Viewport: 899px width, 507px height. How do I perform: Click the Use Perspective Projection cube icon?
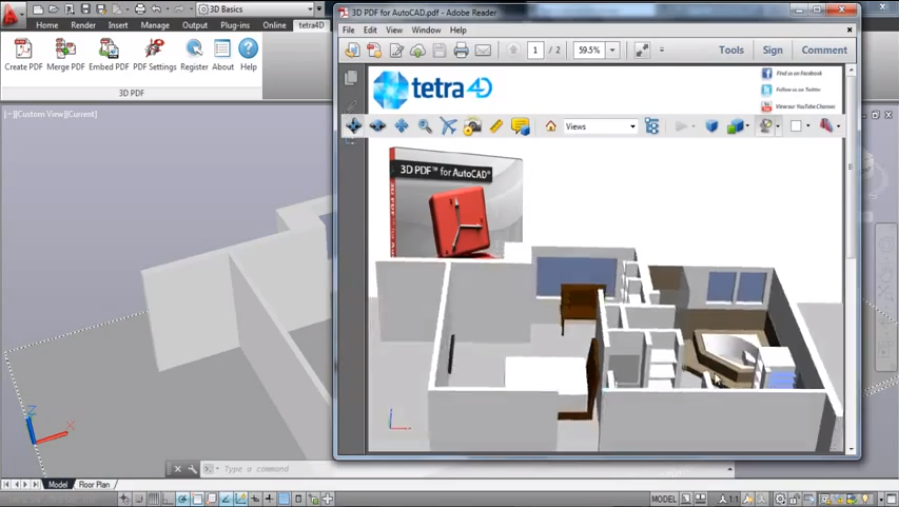pos(712,126)
